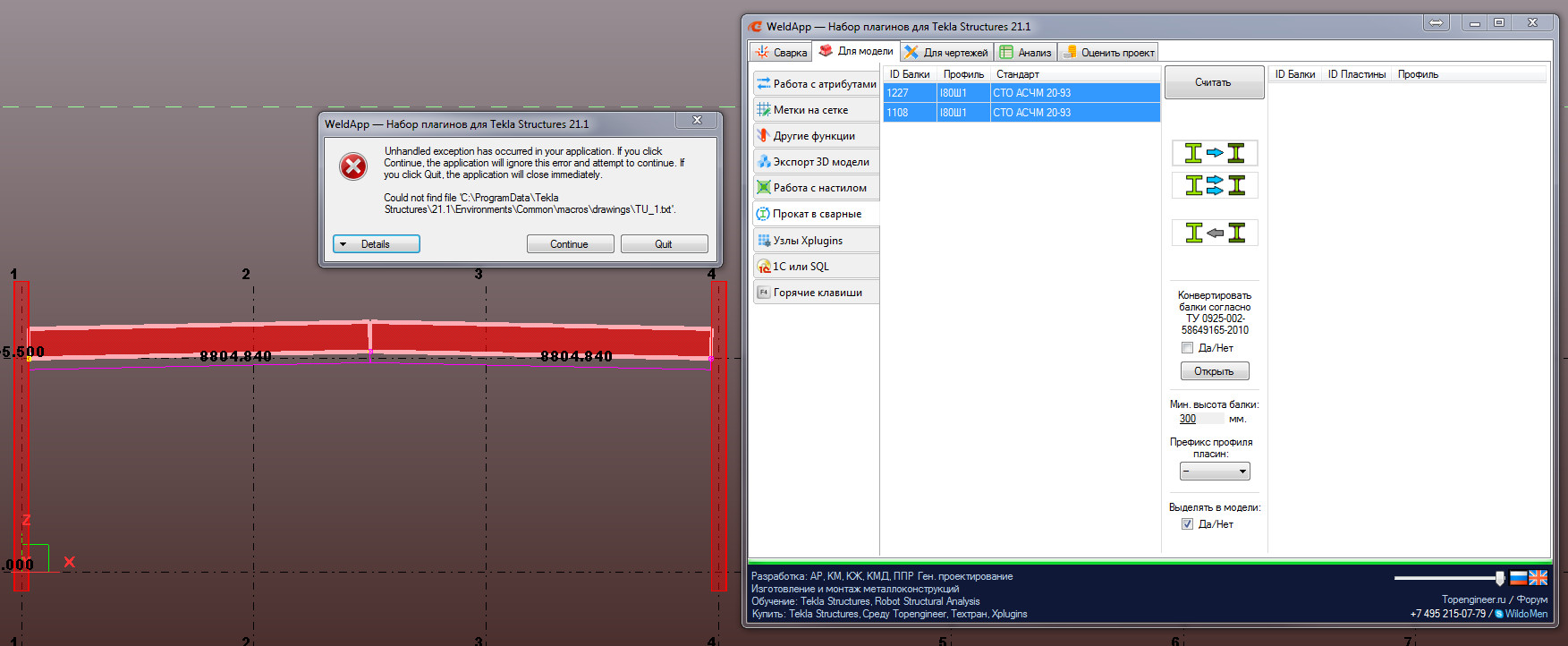Open the 1С или SQL section

pos(816,267)
